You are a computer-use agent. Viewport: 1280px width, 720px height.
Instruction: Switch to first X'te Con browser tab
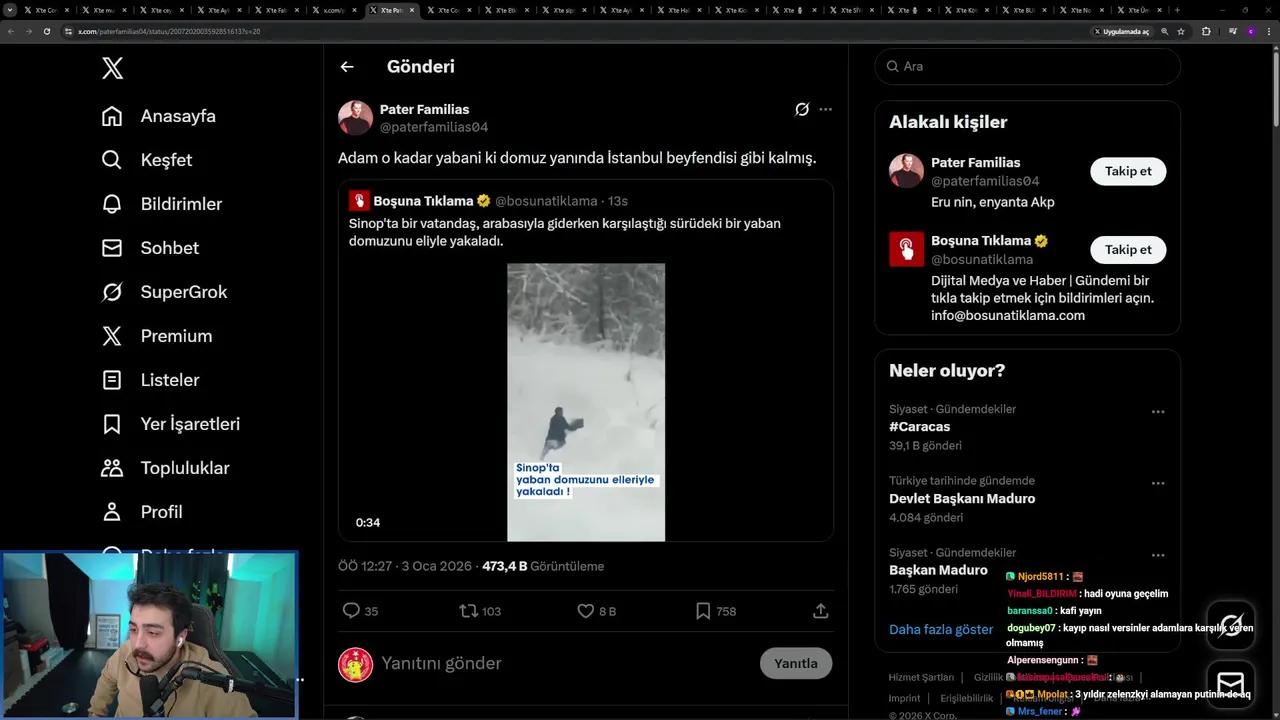click(48, 10)
